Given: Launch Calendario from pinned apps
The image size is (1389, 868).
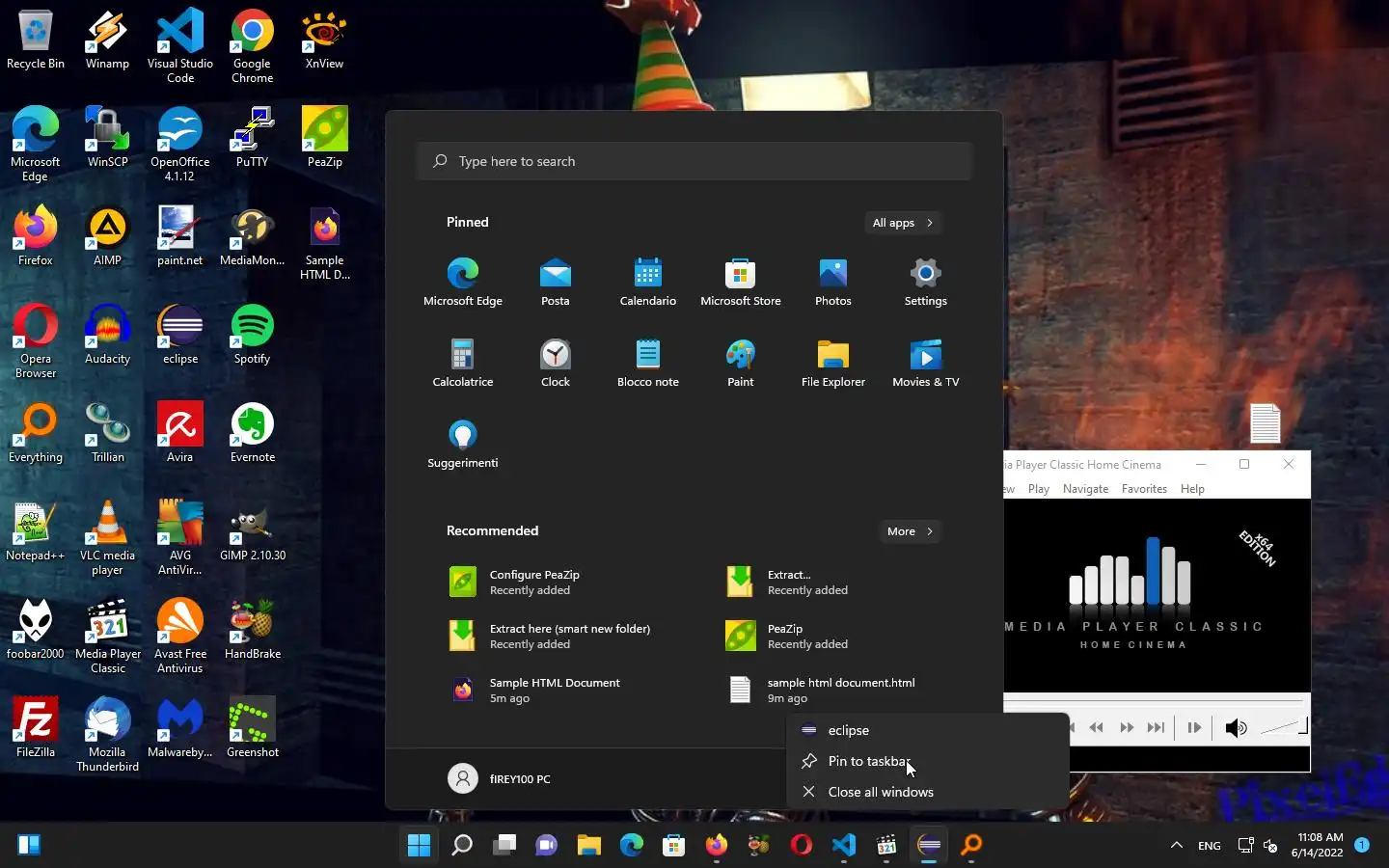Looking at the screenshot, I should tap(648, 282).
